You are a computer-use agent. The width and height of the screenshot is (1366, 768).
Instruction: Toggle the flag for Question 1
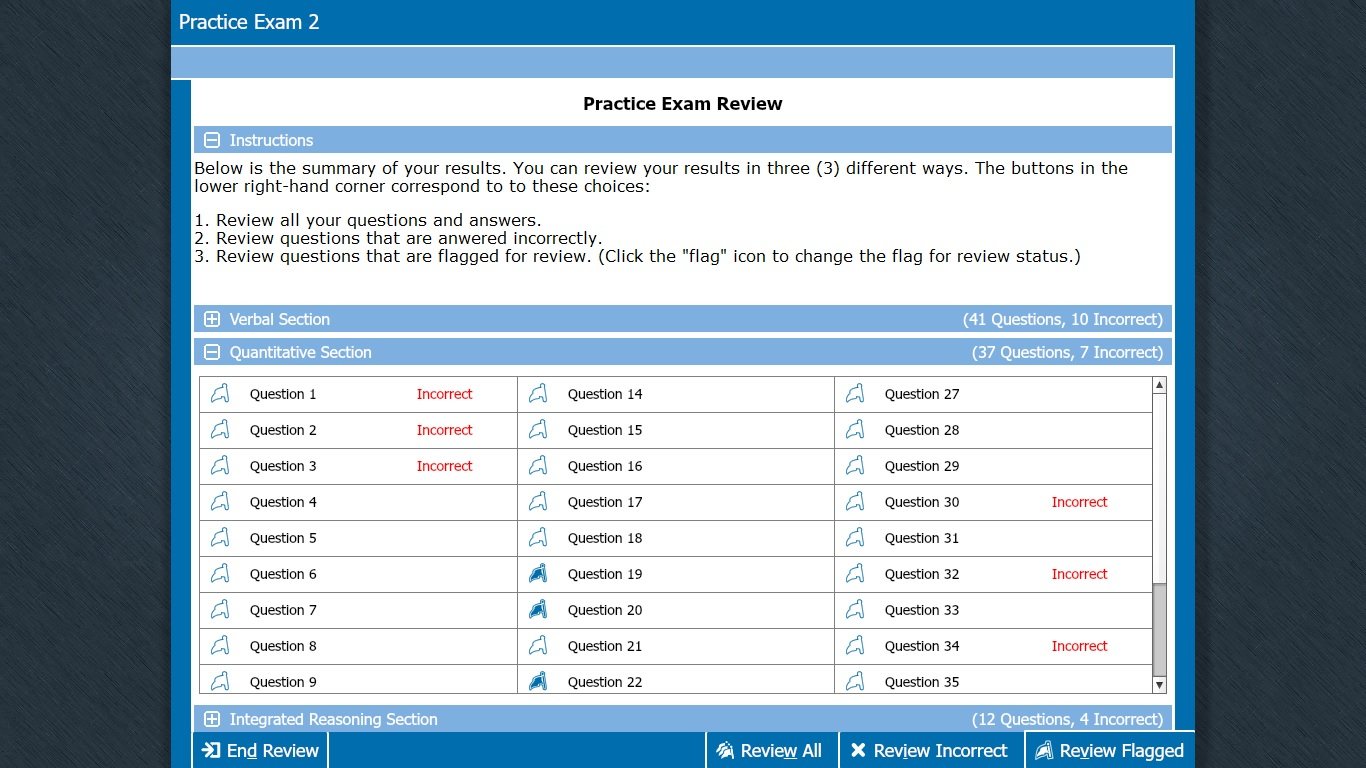point(220,394)
